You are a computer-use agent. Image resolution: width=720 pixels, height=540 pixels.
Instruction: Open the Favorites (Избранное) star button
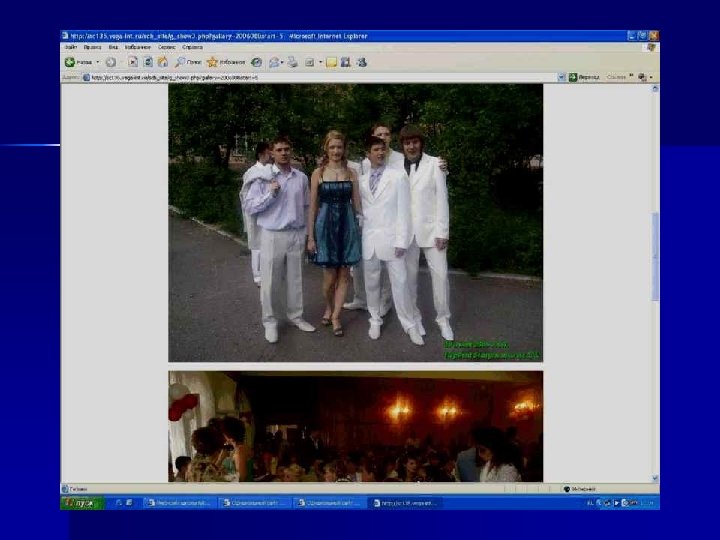(x=226, y=62)
